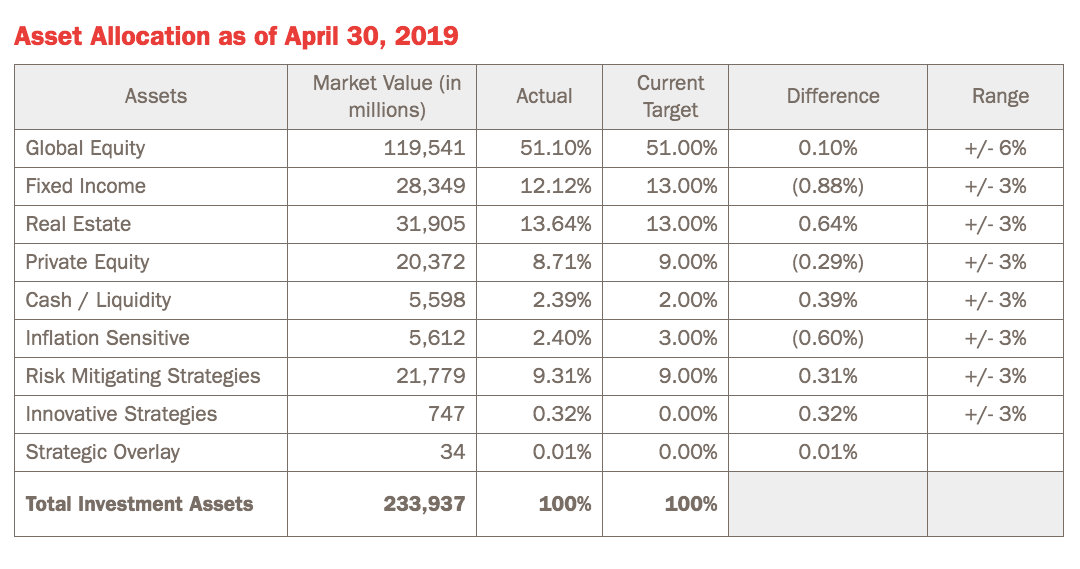Click the Market Value column header
1080x569 pixels.
tap(387, 96)
